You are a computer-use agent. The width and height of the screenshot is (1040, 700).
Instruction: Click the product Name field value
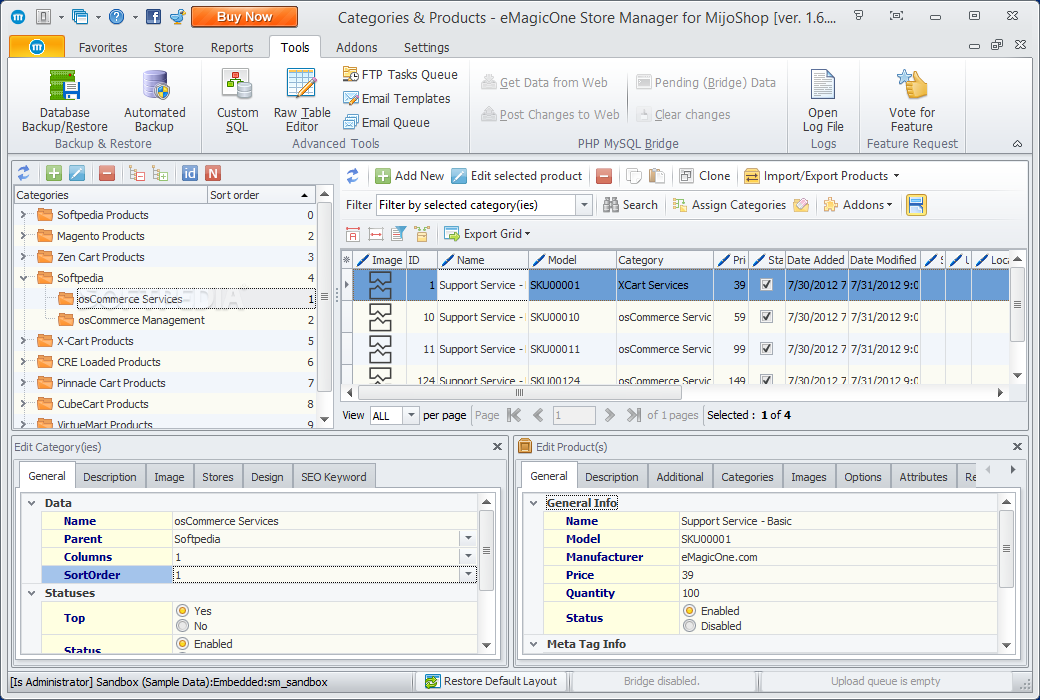click(x=838, y=521)
